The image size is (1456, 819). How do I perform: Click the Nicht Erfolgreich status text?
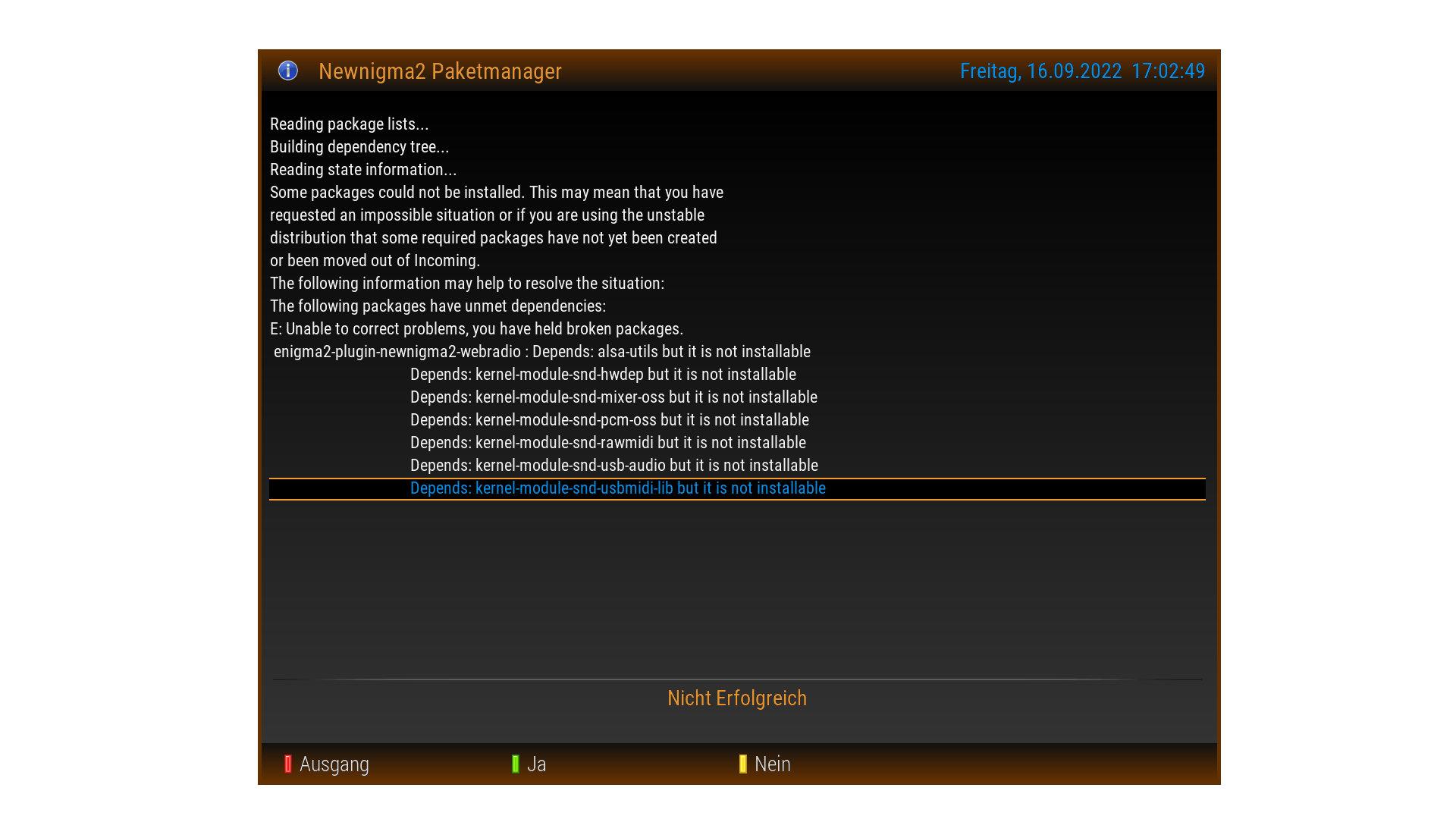737,698
